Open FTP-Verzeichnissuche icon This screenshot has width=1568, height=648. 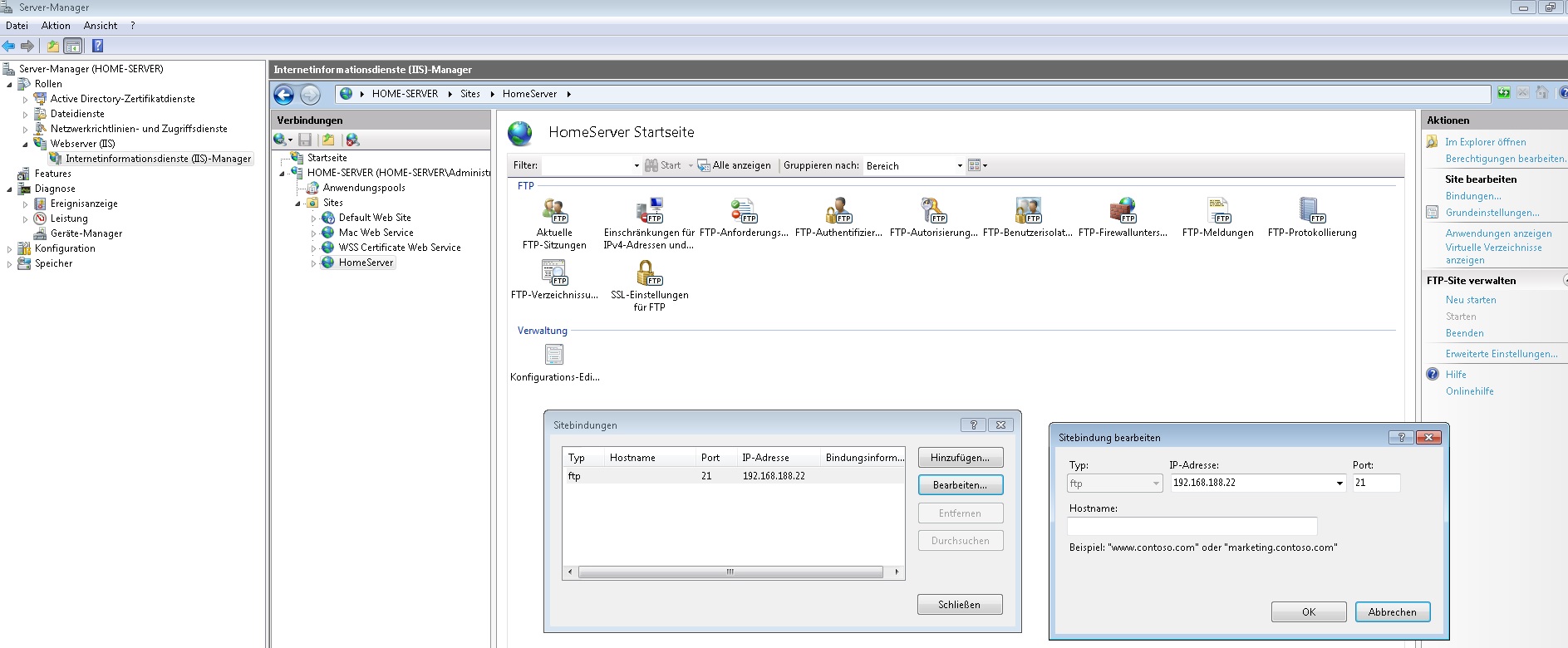[554, 272]
